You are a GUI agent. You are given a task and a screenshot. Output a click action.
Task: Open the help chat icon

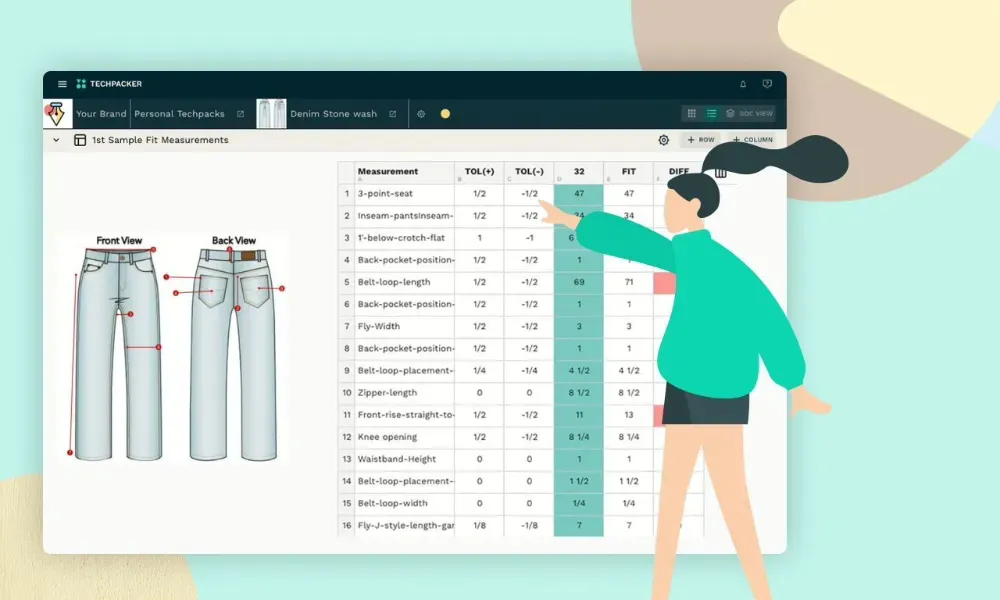(x=767, y=84)
